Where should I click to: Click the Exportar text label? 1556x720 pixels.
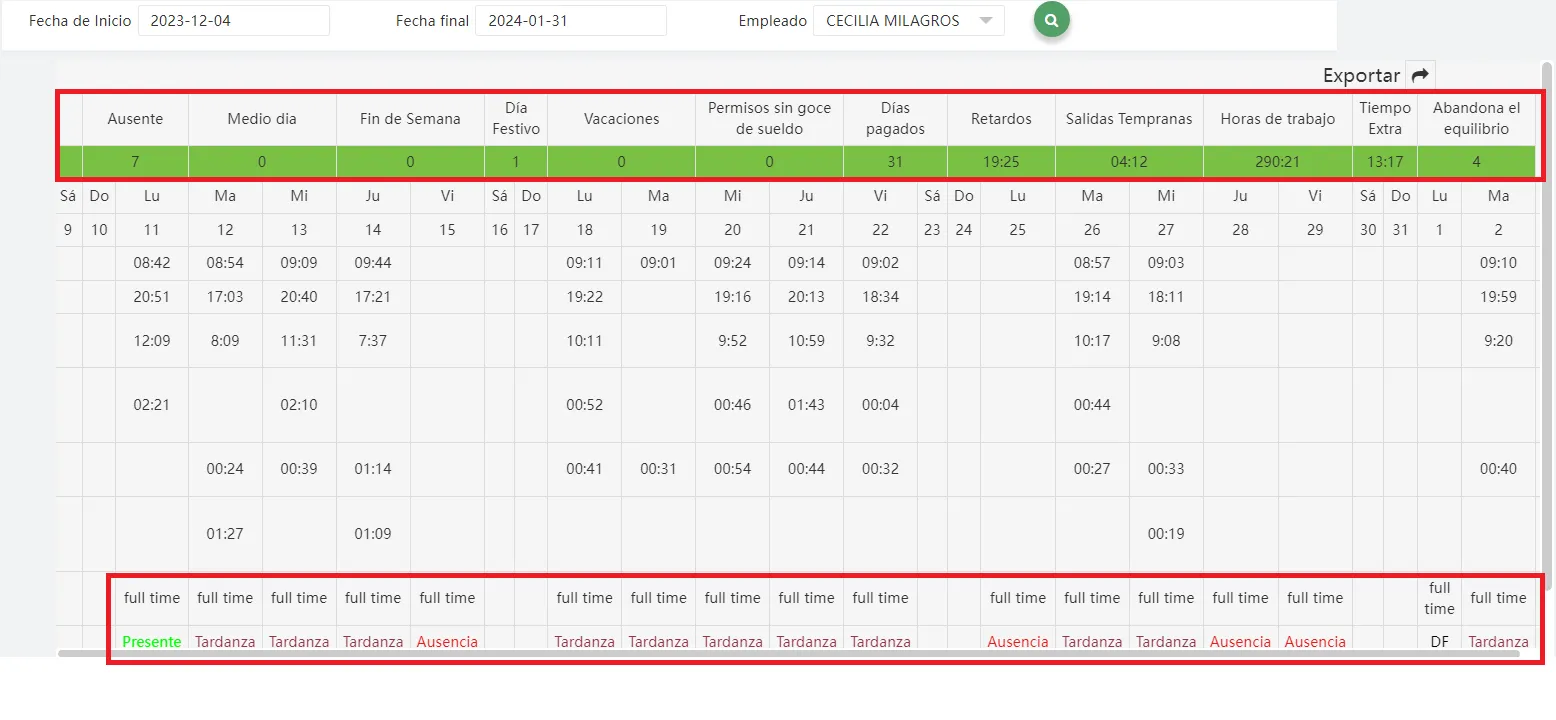point(1361,75)
